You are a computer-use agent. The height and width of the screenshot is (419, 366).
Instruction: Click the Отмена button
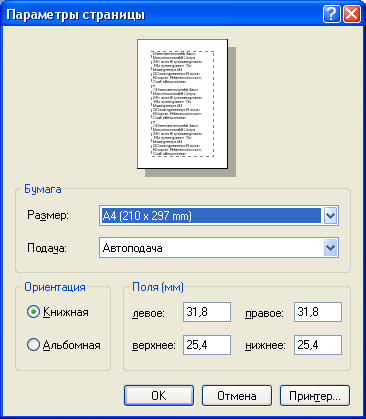pyautogui.click(x=237, y=396)
